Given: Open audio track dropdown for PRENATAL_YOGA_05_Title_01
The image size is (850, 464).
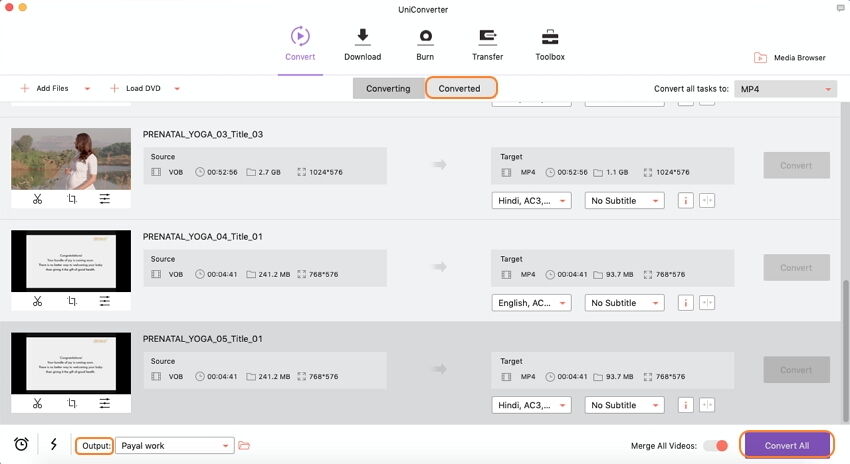Looking at the screenshot, I should tap(531, 405).
